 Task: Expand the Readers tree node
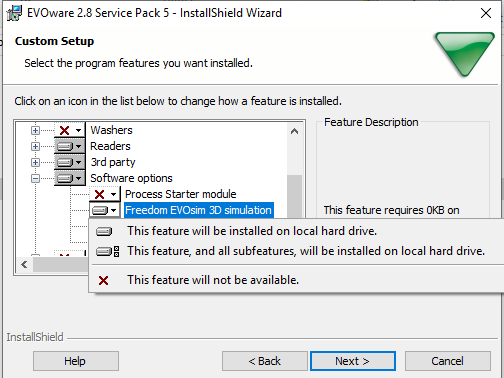tap(35, 146)
